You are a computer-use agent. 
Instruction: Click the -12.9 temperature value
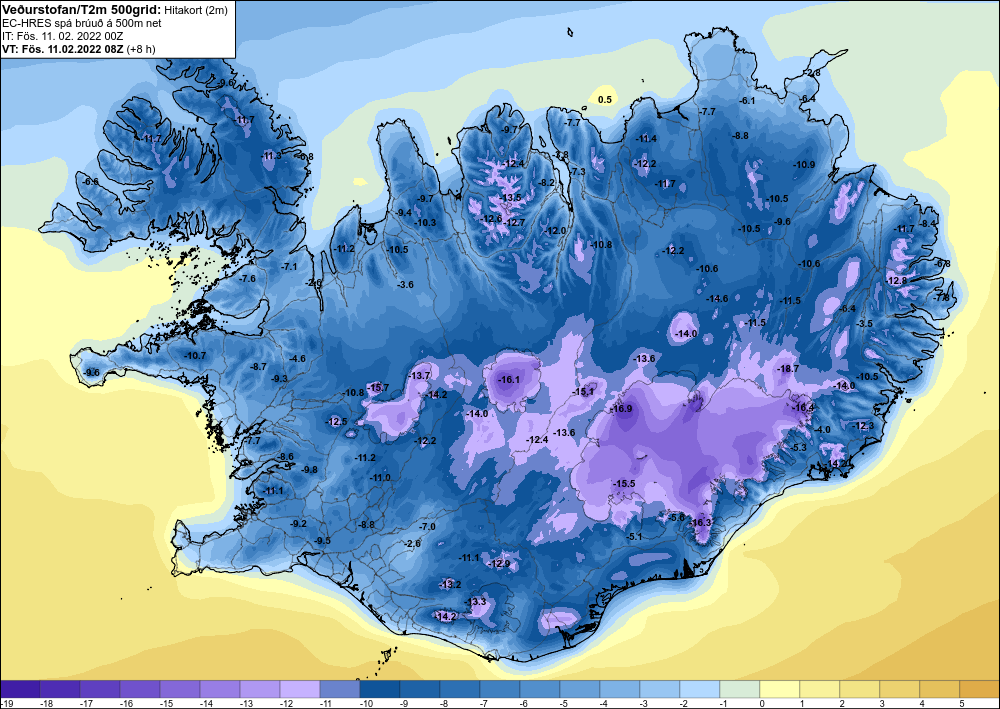(499, 564)
